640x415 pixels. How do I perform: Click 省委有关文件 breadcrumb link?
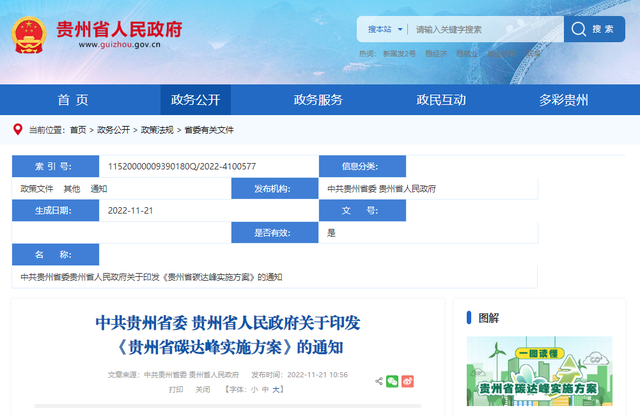click(x=208, y=130)
